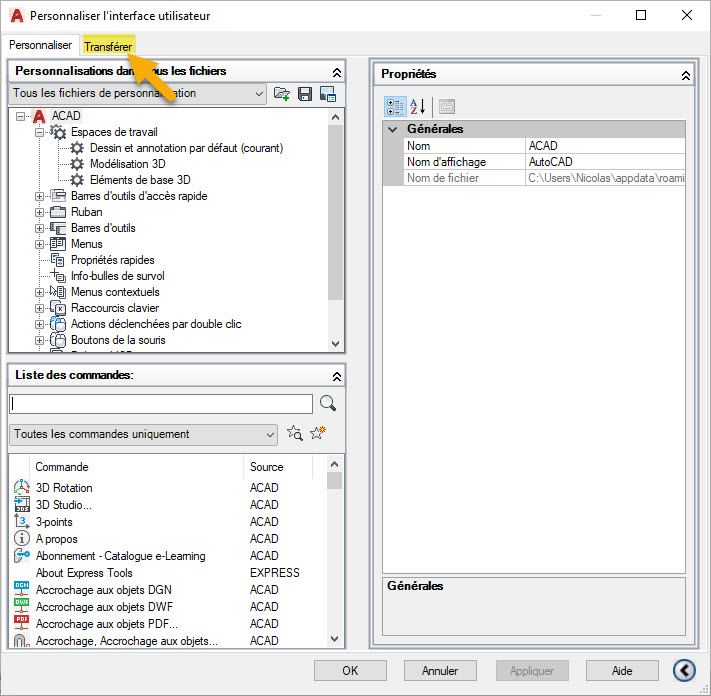Click the command list scrollbar down arrow
This screenshot has width=711, height=696.
[335, 639]
